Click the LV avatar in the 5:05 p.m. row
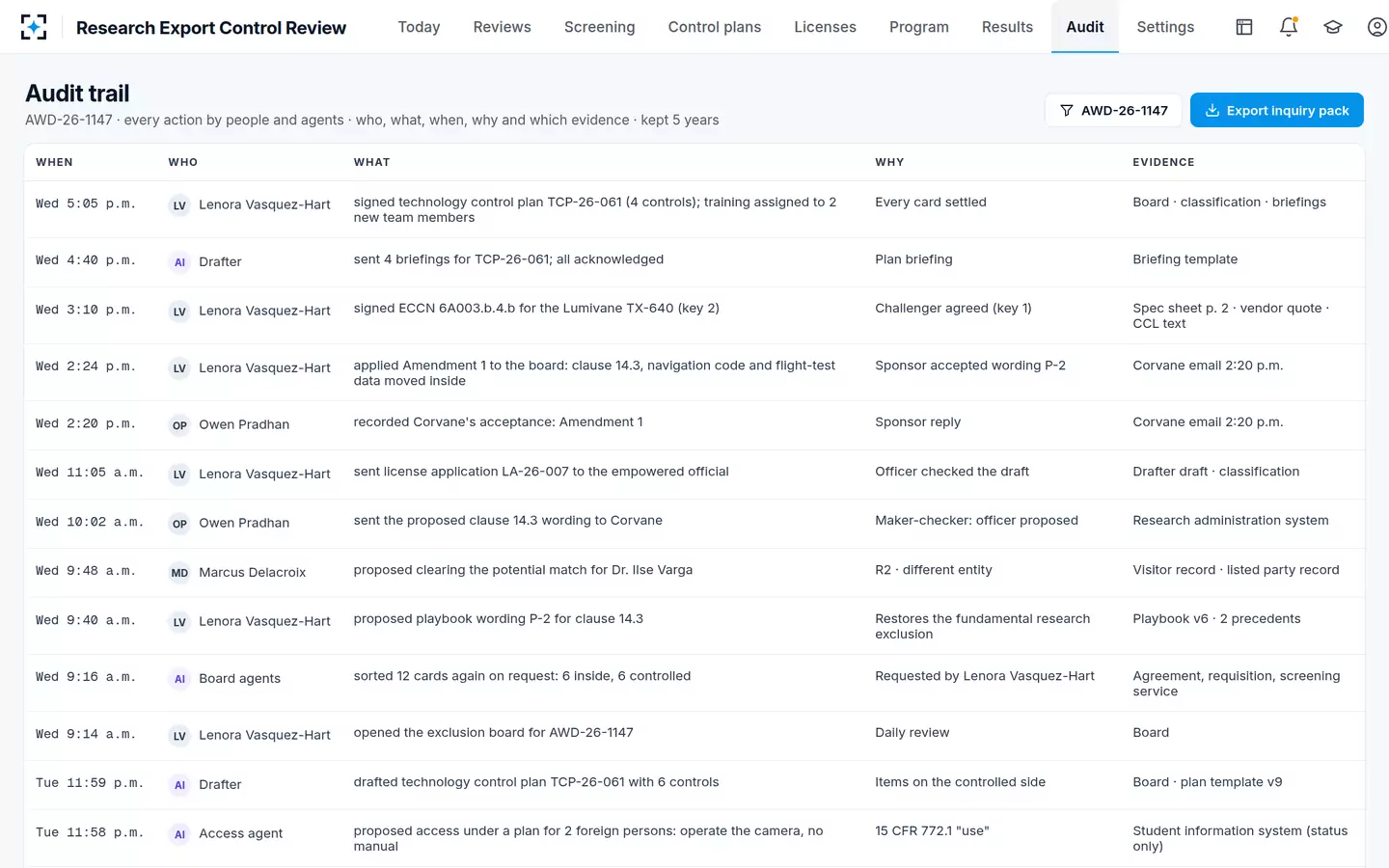The image size is (1389, 868). point(179,205)
